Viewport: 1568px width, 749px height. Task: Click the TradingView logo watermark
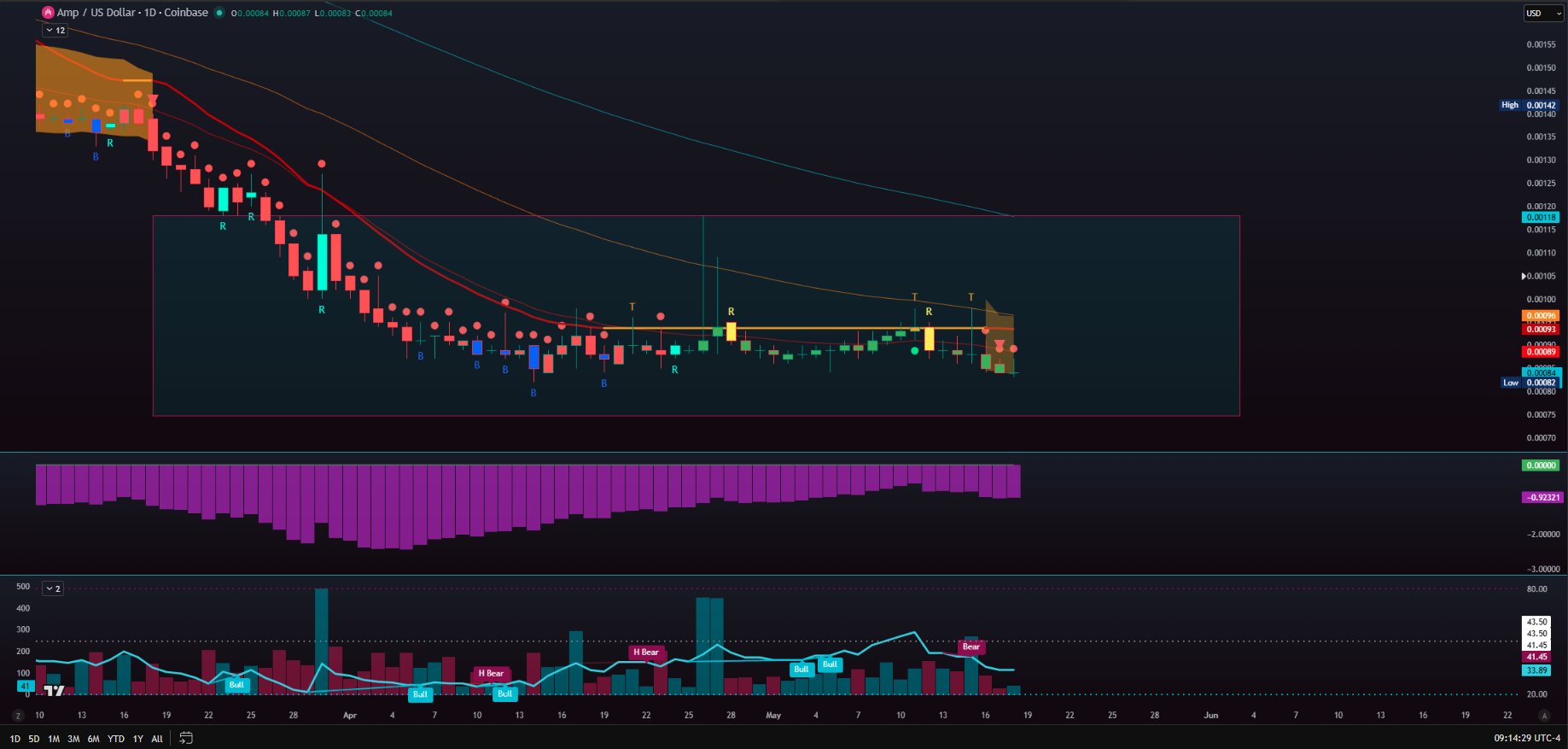click(54, 690)
